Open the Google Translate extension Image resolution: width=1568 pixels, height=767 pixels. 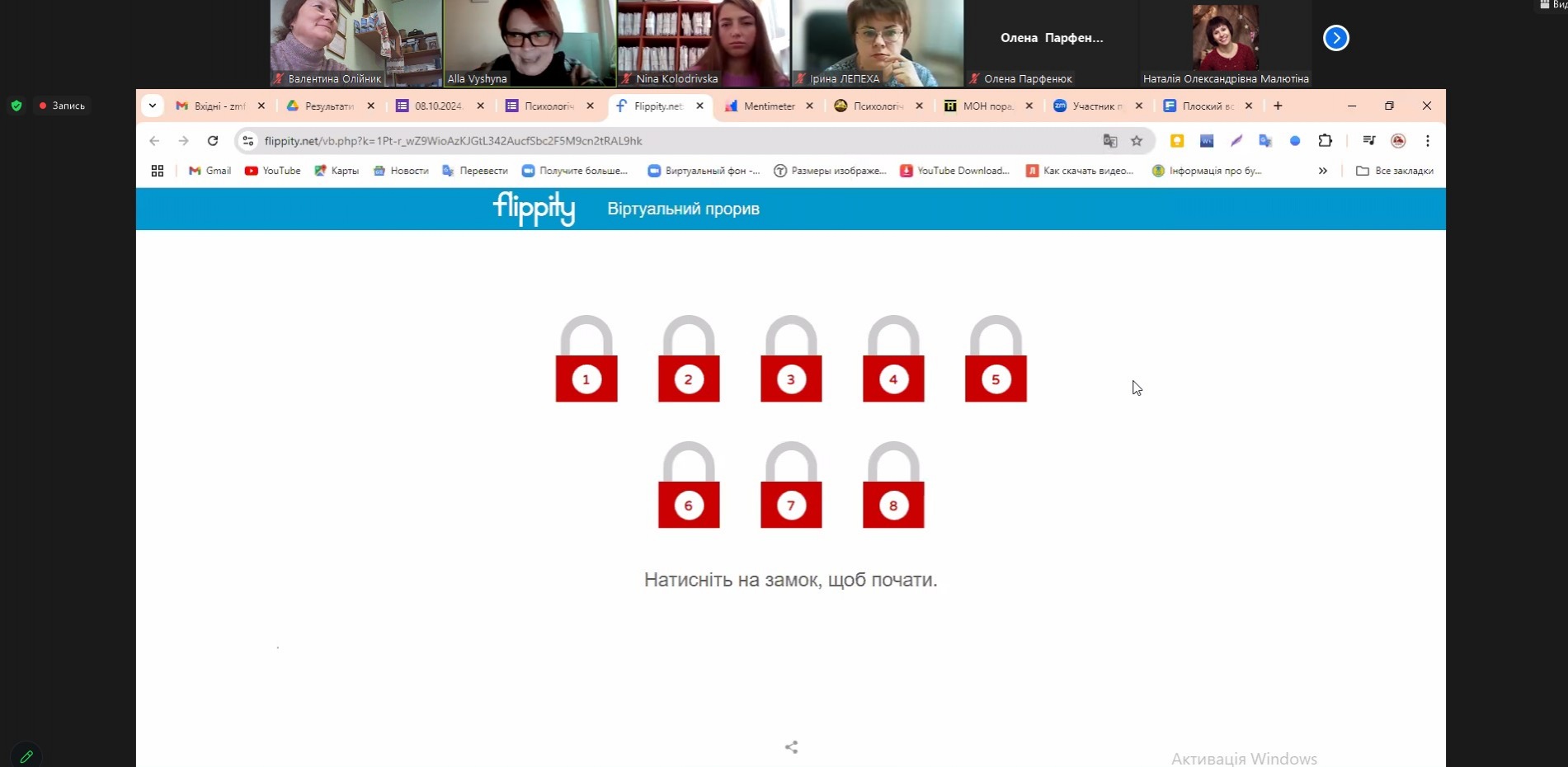coord(1265,141)
